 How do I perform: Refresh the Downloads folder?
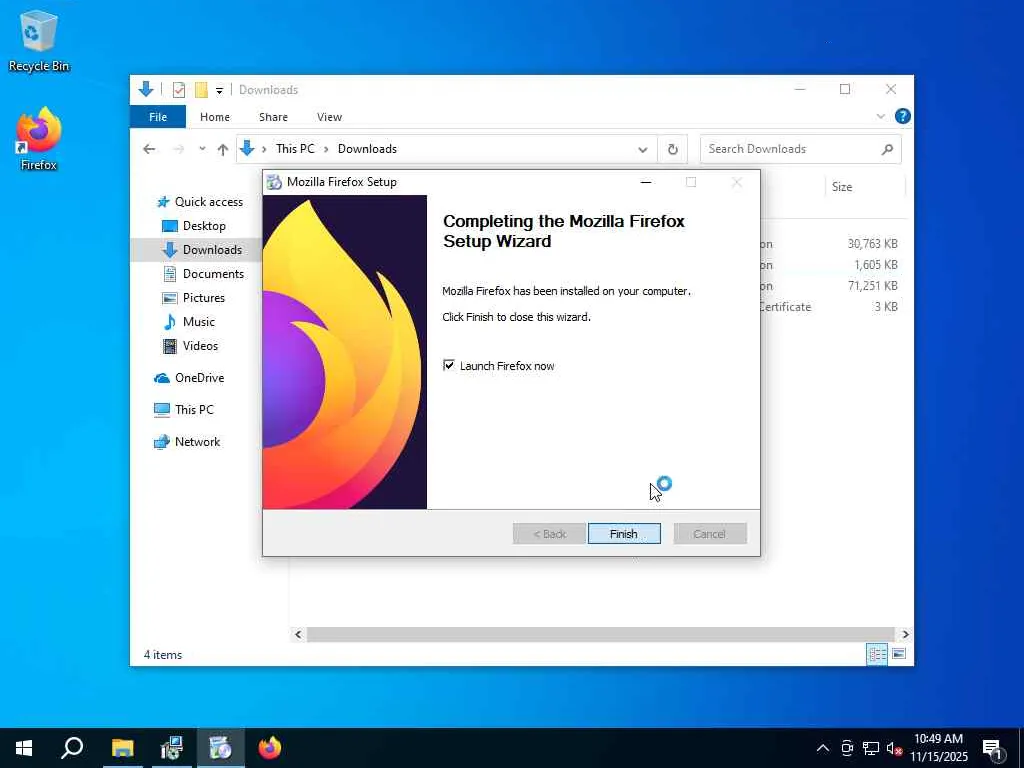tap(673, 150)
